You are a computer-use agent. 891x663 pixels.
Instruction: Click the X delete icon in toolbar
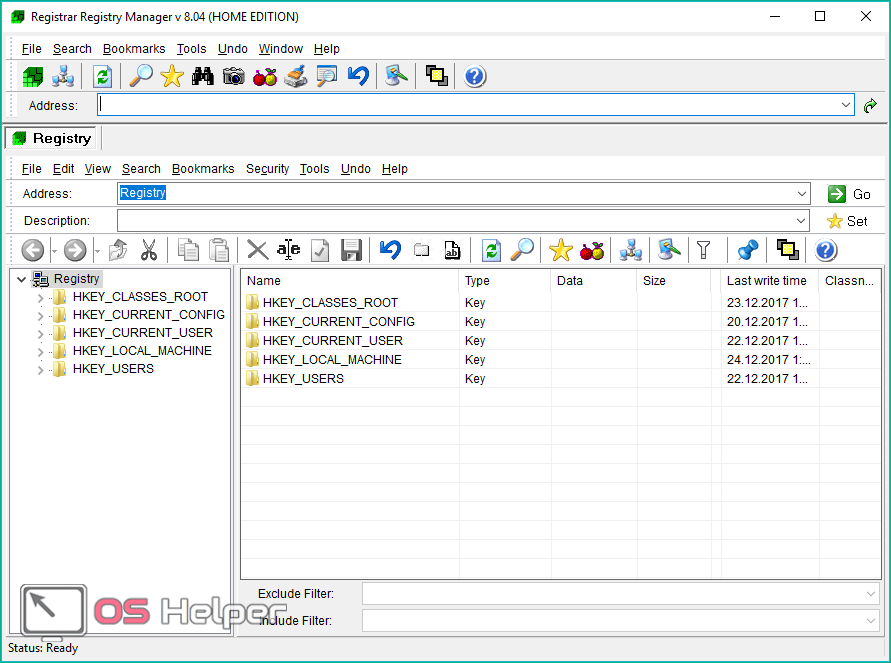pos(257,250)
